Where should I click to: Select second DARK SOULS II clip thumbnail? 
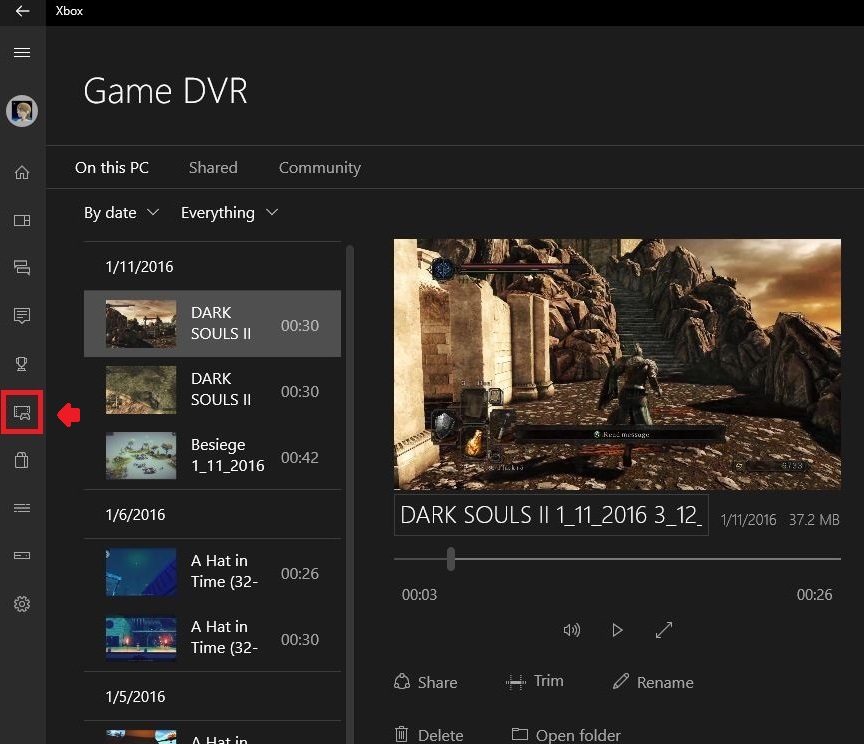coord(141,390)
